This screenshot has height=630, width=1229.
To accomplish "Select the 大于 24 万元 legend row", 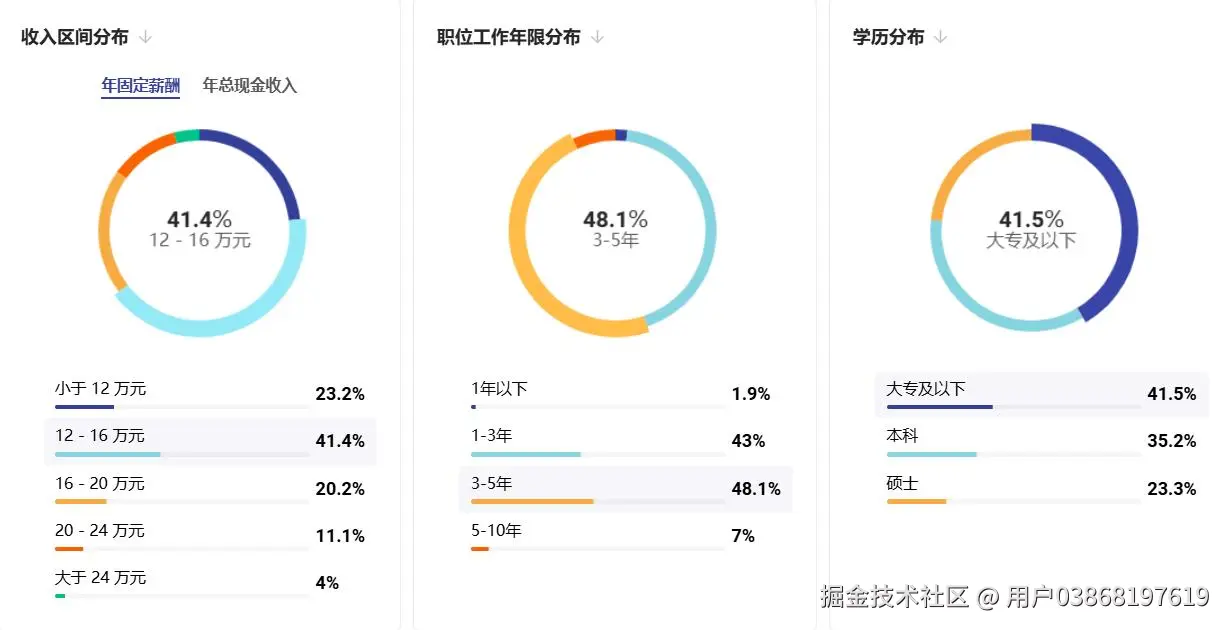I will click(x=210, y=583).
